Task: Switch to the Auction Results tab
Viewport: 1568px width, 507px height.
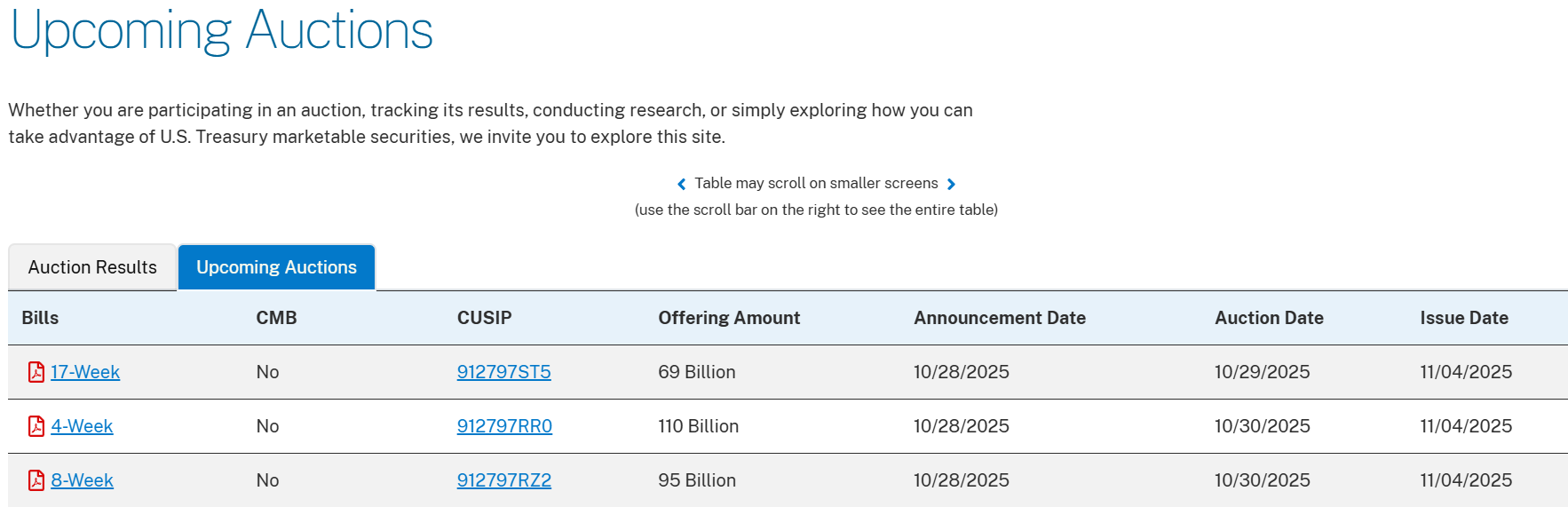Action: point(92,267)
